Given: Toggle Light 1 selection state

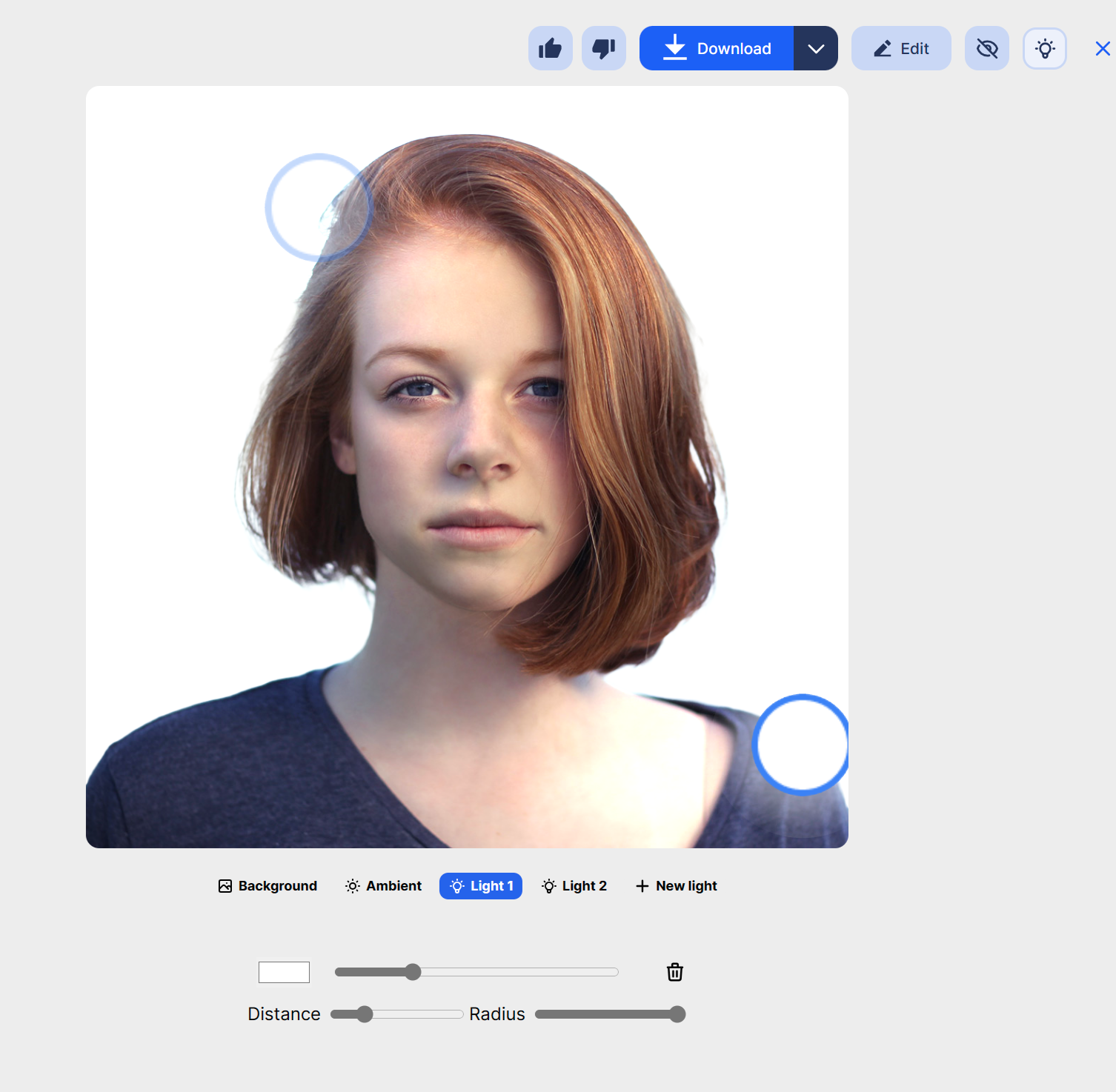Looking at the screenshot, I should (x=480, y=885).
